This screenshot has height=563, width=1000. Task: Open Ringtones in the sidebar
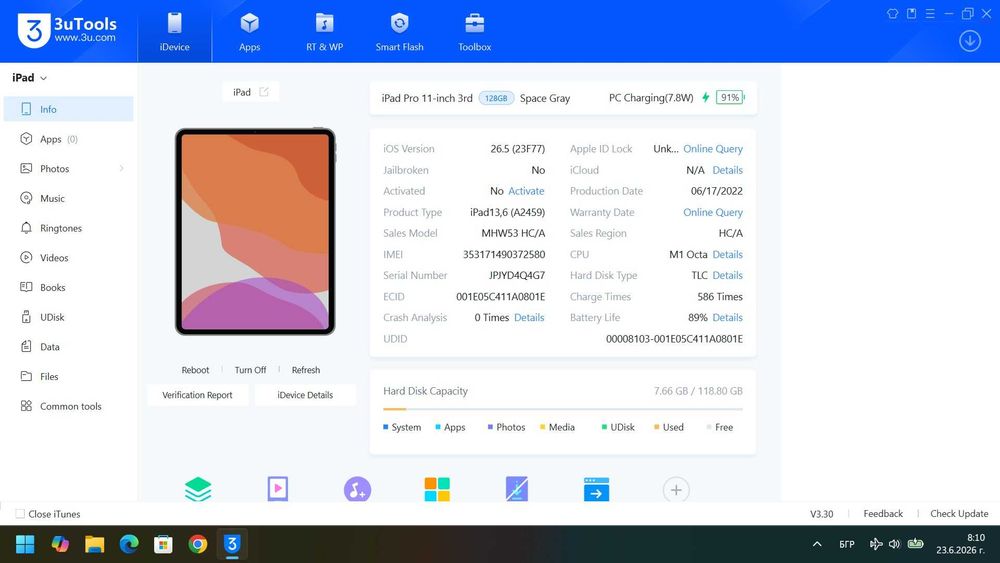68,228
